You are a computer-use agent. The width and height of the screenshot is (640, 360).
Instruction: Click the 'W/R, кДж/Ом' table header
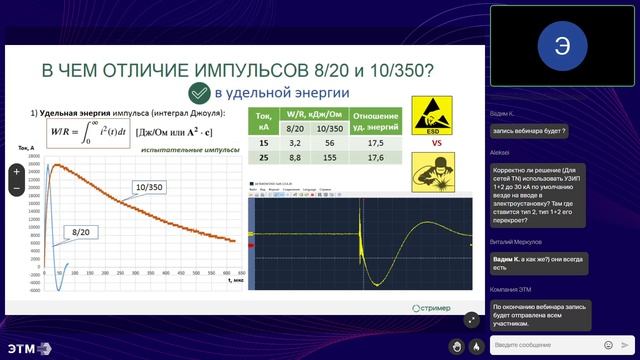314,114
